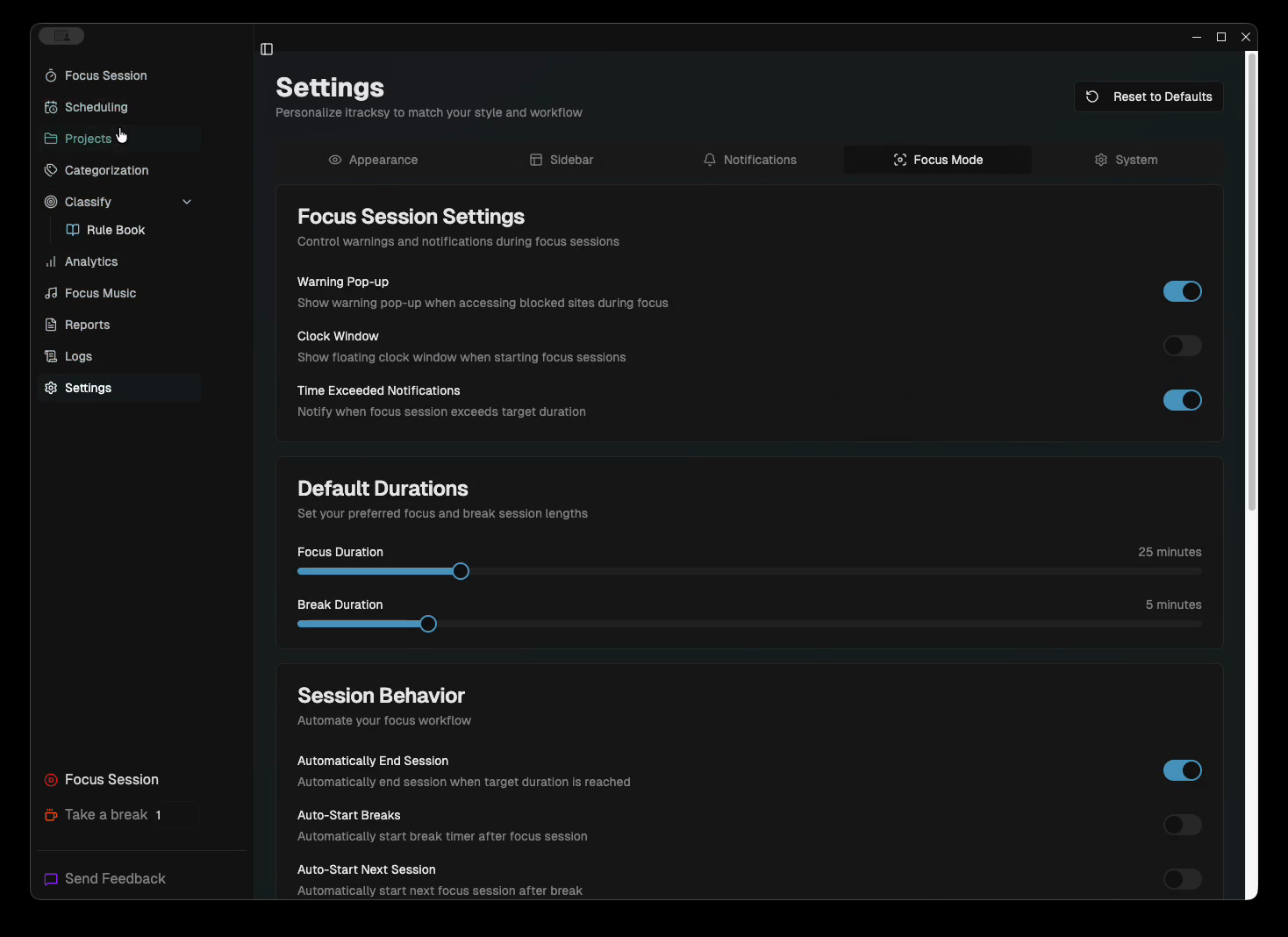Open Rule Book under Classify

[x=115, y=230]
